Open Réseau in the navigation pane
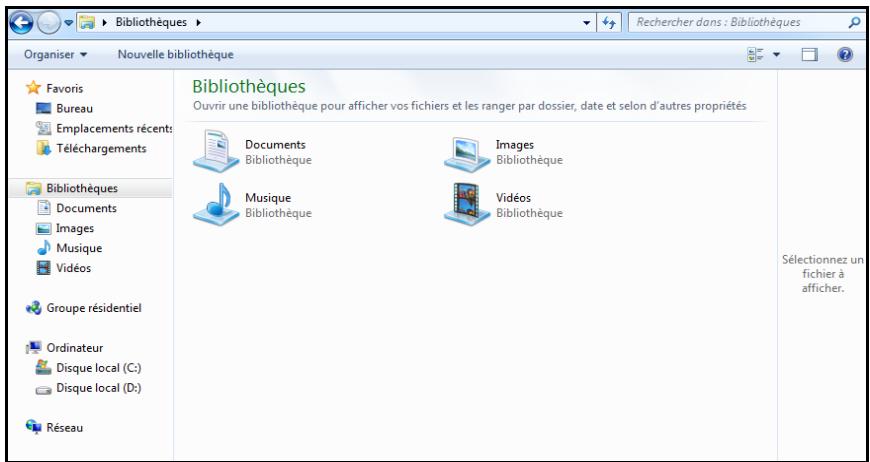Viewport: 870px width, 462px height. point(64,428)
